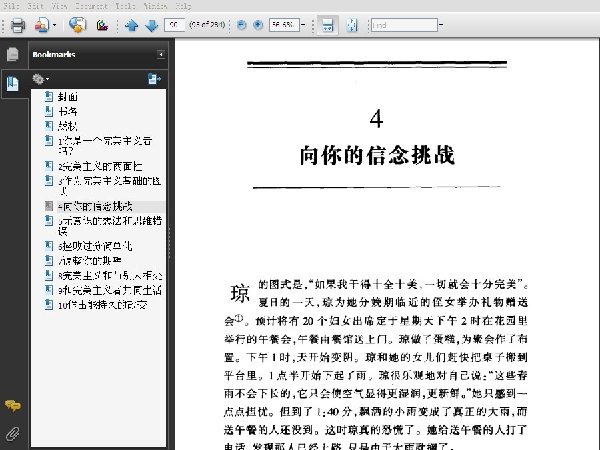
Task: Open the Document menu
Action: [91, 6]
